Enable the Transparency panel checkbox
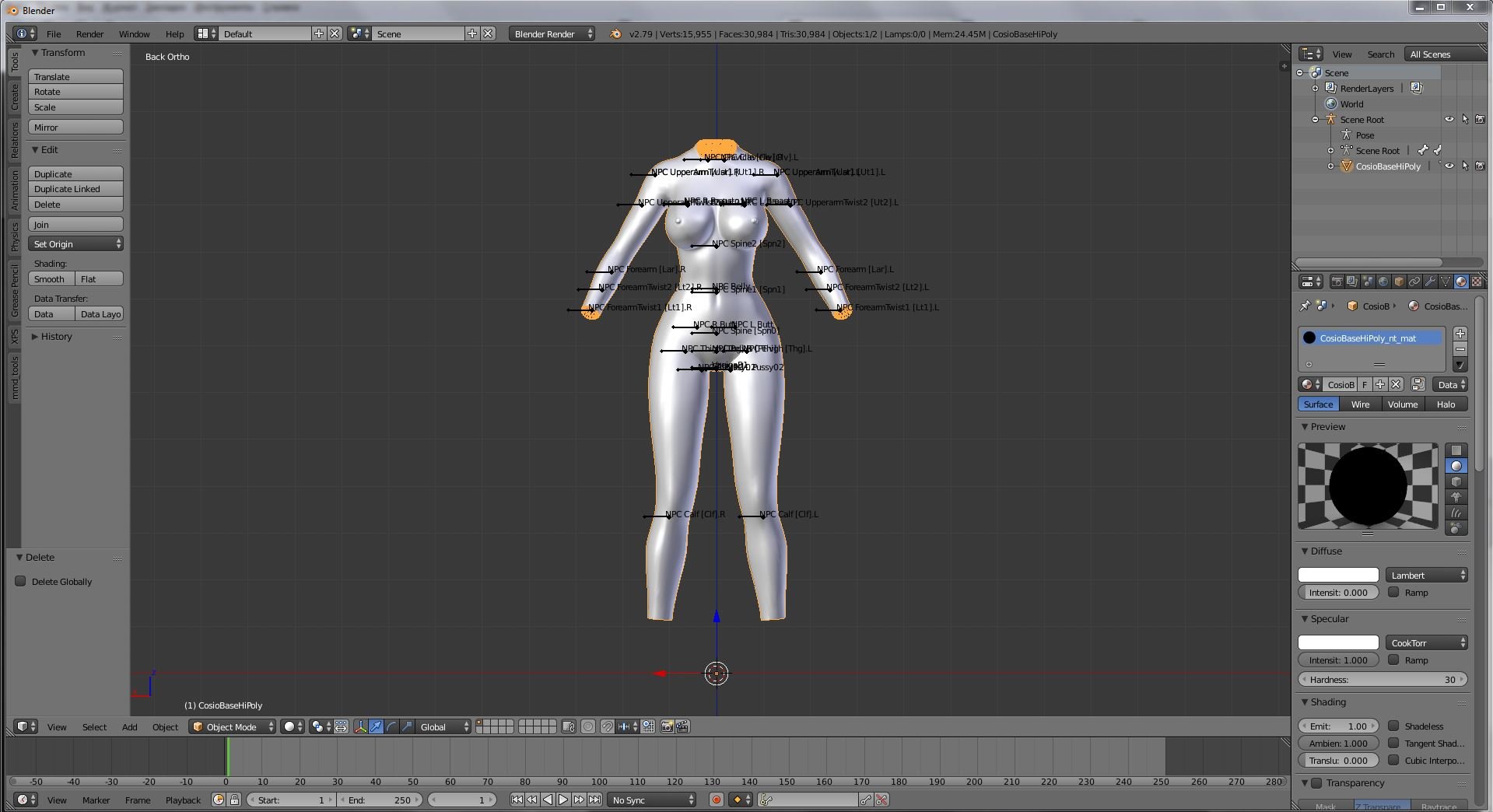1493x812 pixels. [x=1316, y=782]
